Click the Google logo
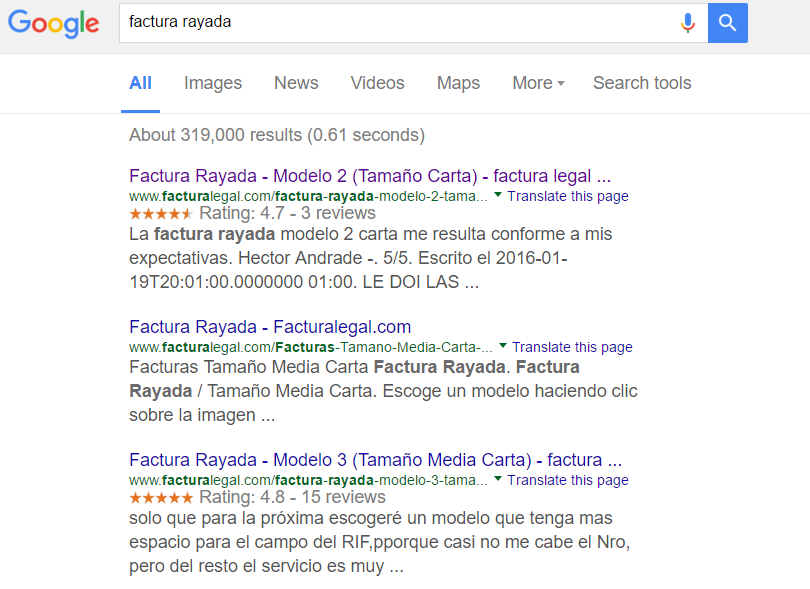This screenshot has width=810, height=589. [54, 24]
